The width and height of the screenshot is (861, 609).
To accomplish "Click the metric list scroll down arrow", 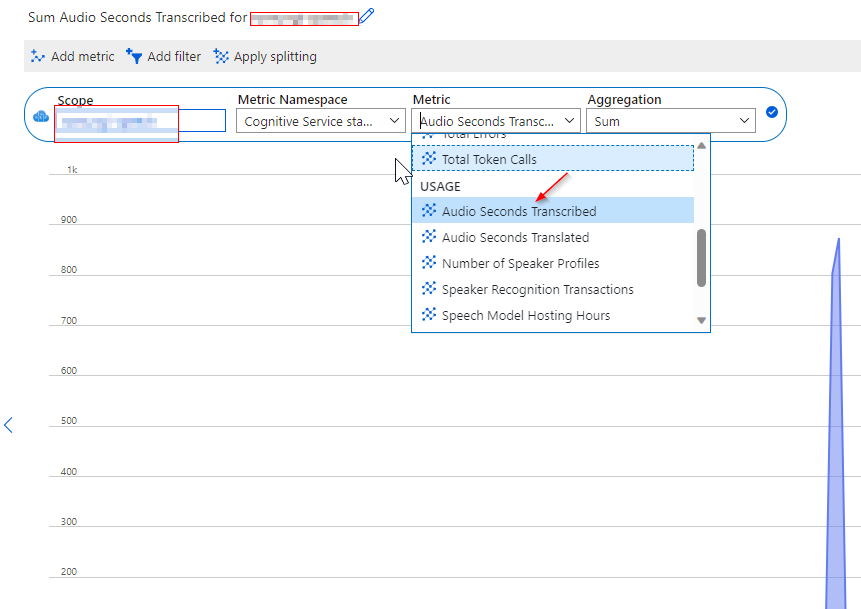I will point(701,320).
